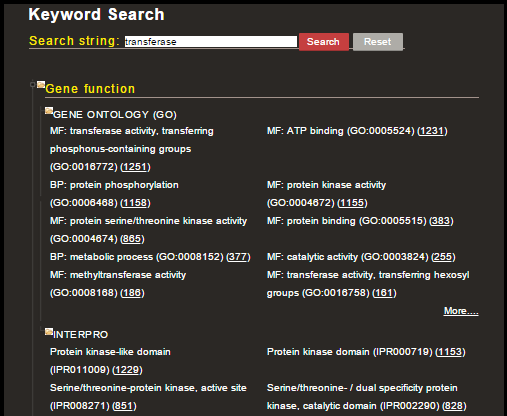Toggle the tree expander beside Gene function
507x416 pixels.
[32, 85]
